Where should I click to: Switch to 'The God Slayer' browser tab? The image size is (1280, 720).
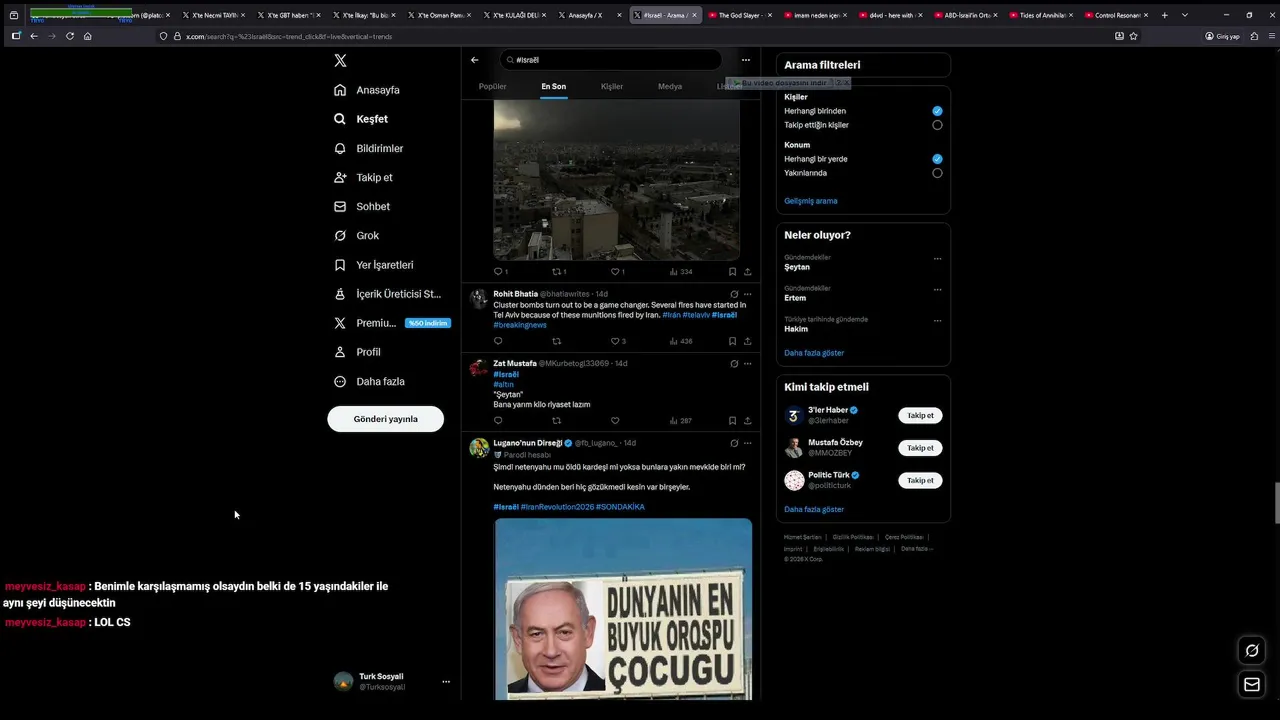(738, 15)
